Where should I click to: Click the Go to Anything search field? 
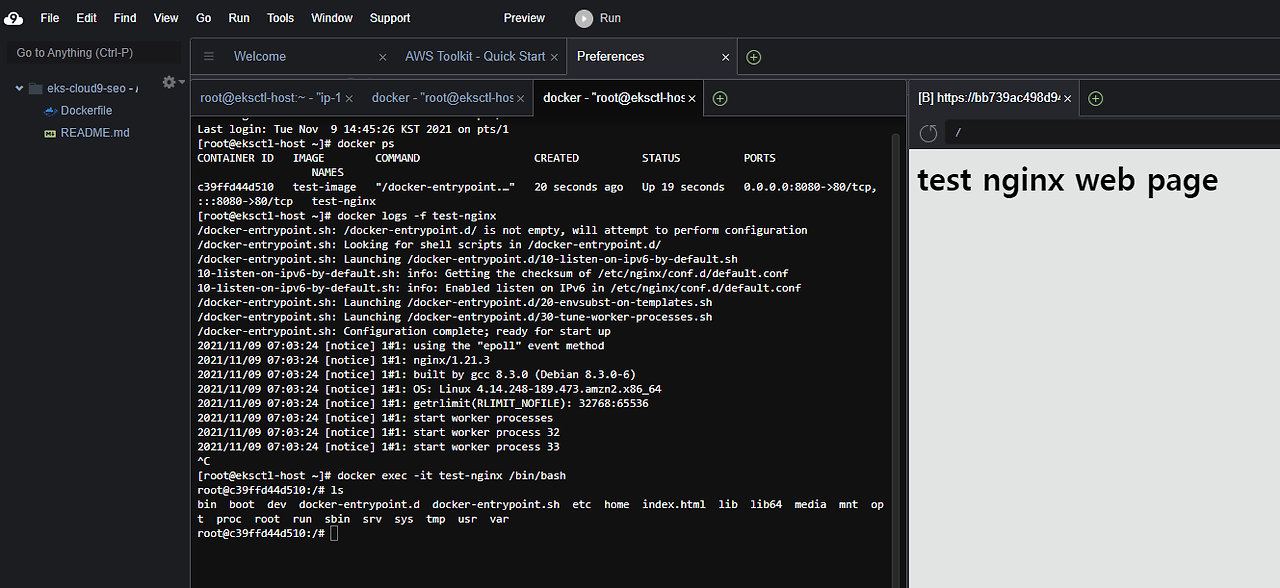pyautogui.click(x=92, y=52)
